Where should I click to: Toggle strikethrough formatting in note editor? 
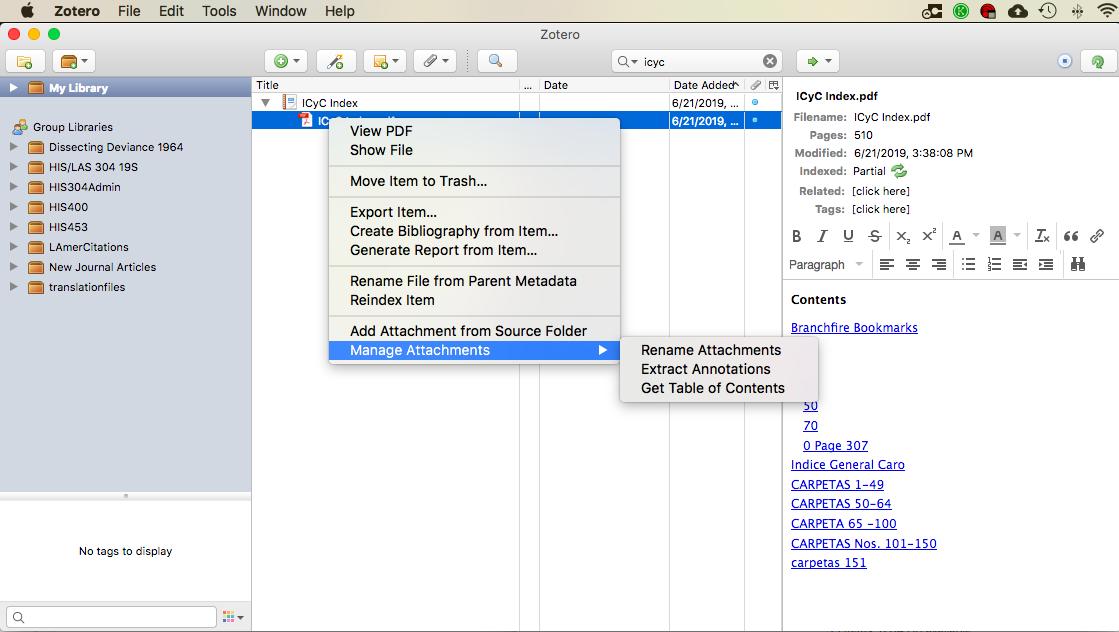point(874,236)
